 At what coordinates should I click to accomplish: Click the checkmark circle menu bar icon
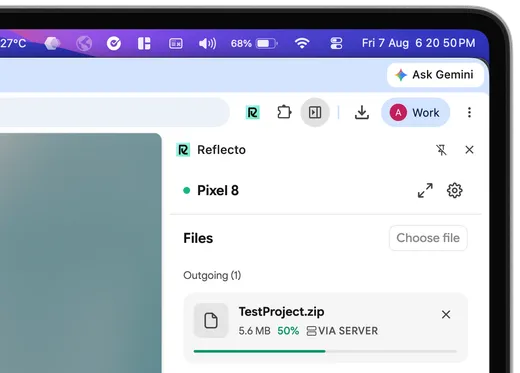click(114, 43)
